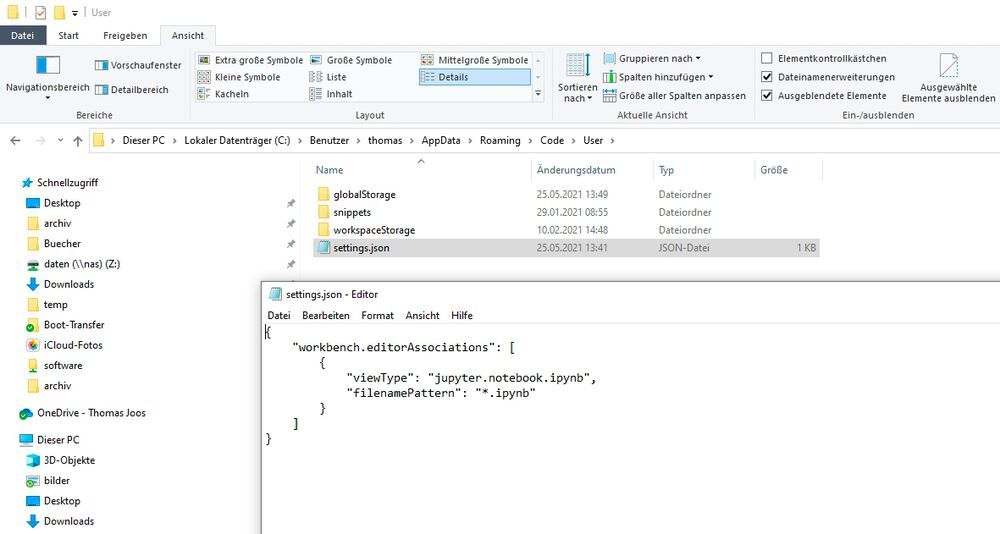Open software folder in sidebar
The width and height of the screenshot is (1000, 534).
click(x=62, y=366)
